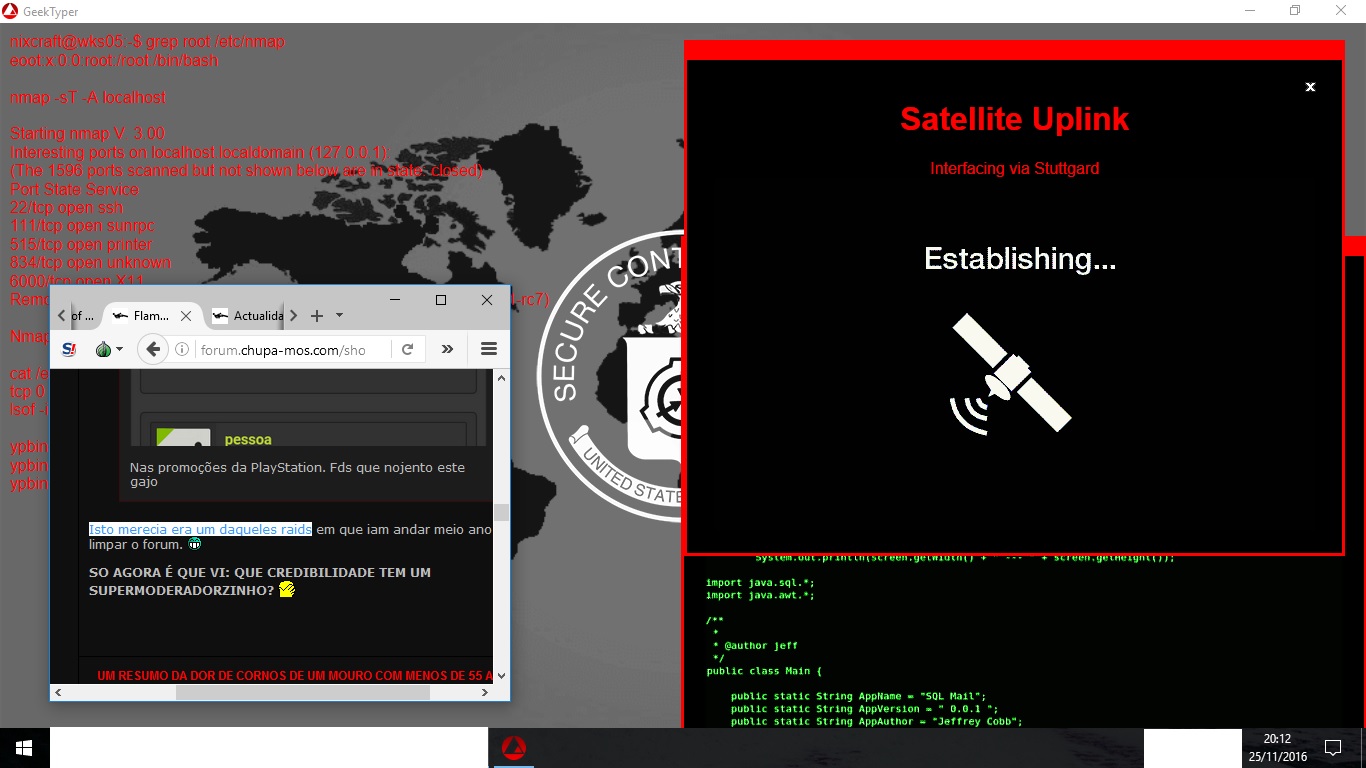Click the Secure Contain seal logo

tap(609, 376)
